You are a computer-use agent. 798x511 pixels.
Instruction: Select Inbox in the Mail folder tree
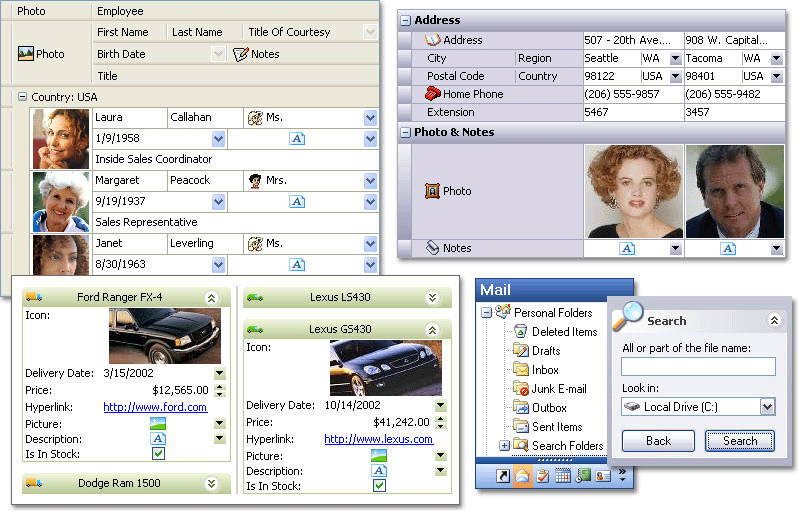coord(545,370)
